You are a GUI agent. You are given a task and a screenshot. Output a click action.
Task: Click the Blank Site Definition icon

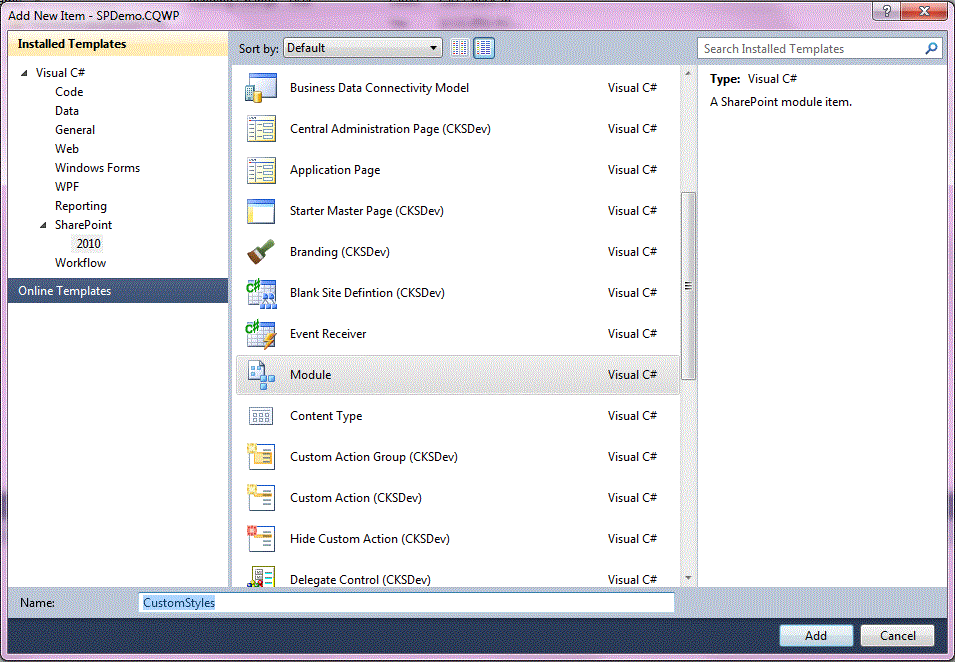click(261, 293)
